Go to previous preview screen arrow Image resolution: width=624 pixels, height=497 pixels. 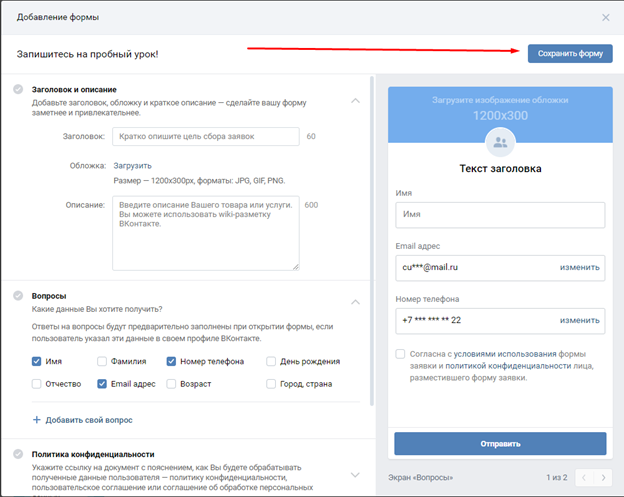[584, 478]
